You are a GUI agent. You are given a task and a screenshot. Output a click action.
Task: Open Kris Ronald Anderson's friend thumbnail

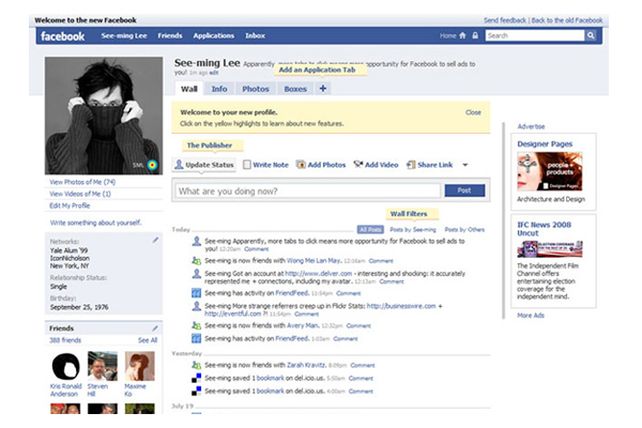click(x=66, y=366)
